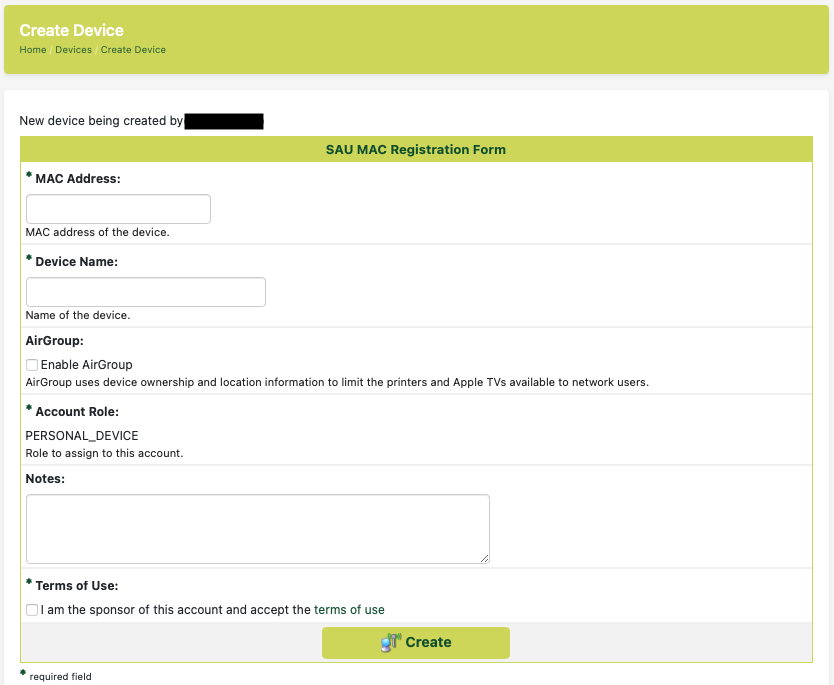This screenshot has height=685, width=834.
Task: Click the 'Enable AirGroup' label text
Action: [x=86, y=365]
